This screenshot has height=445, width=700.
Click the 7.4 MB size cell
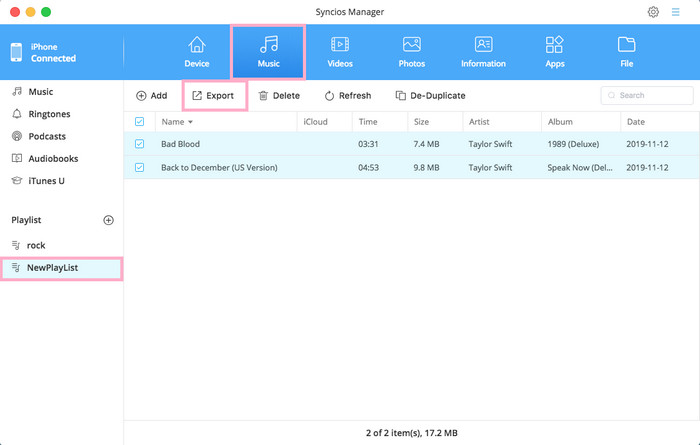click(x=426, y=144)
